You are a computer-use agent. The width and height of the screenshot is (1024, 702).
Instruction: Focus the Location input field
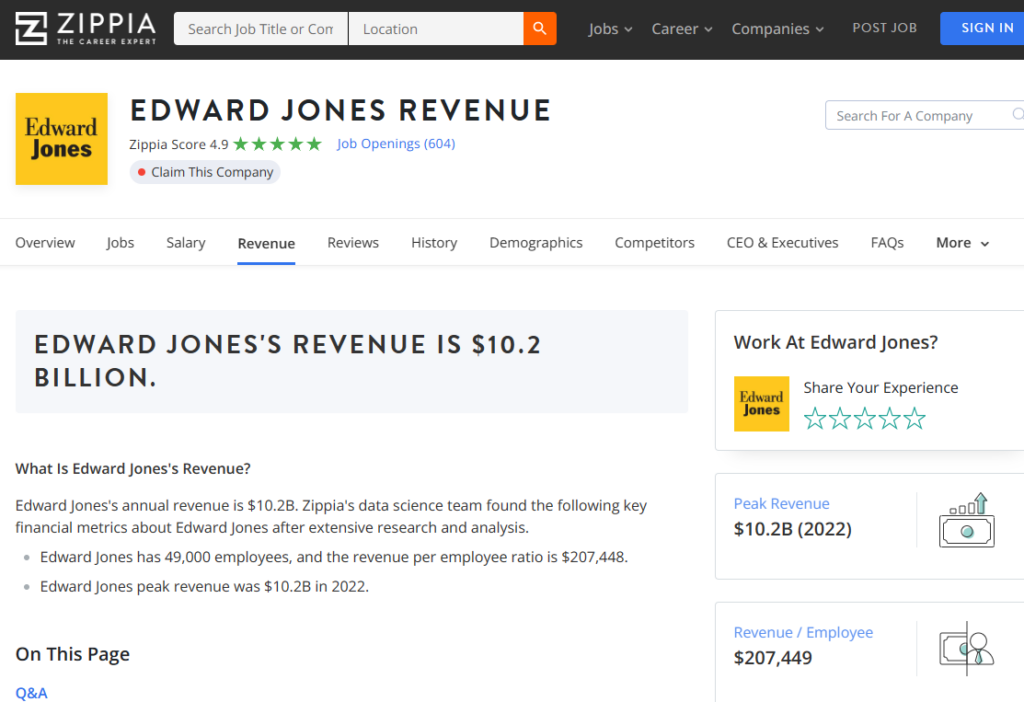tap(436, 29)
